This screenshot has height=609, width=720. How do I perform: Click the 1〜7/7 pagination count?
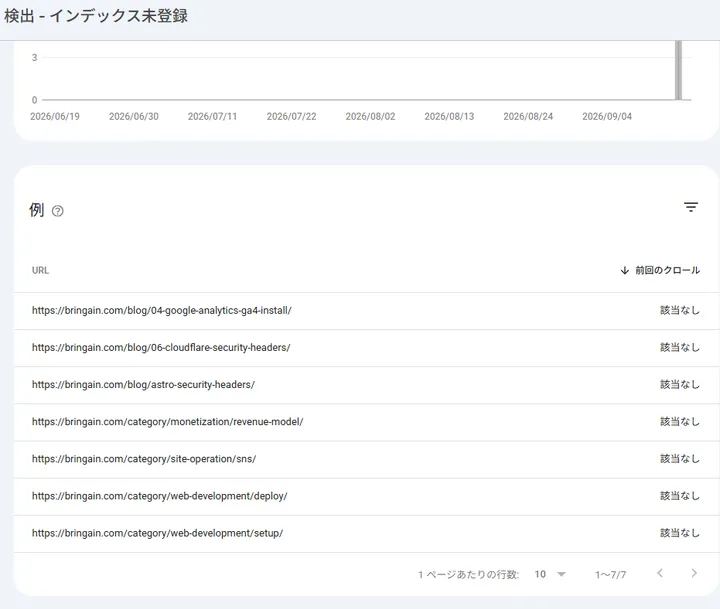point(610,575)
